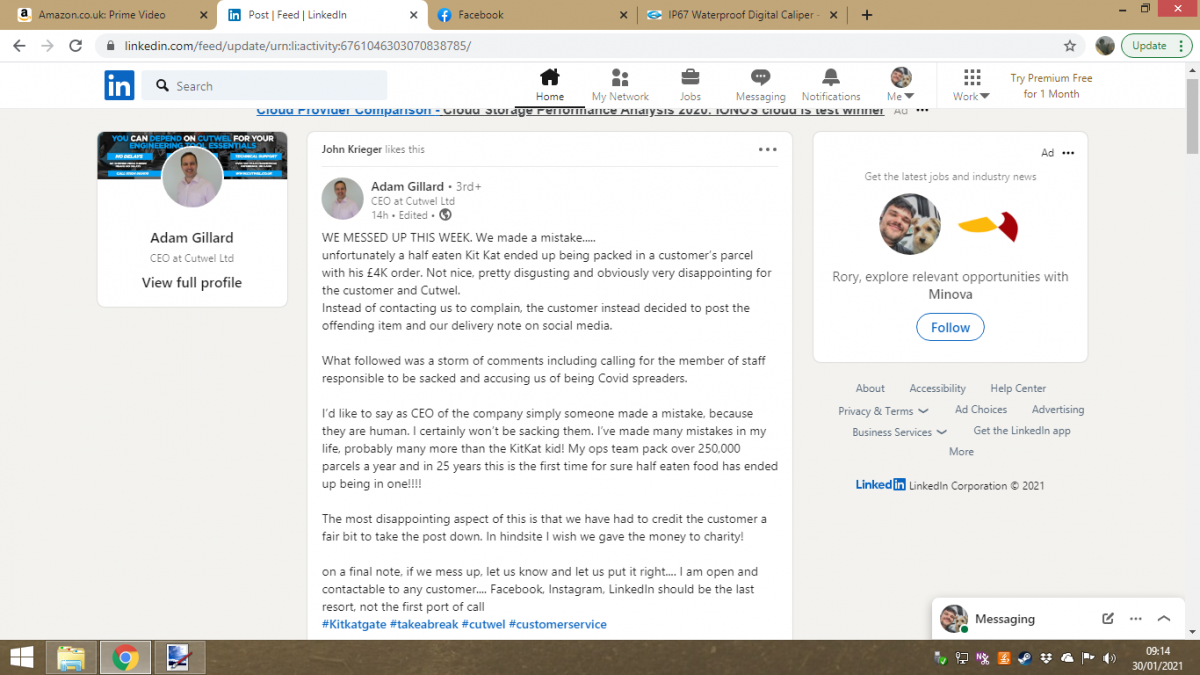Open the ad's three-dot options menu
The width and height of the screenshot is (1200, 675).
point(1068,153)
